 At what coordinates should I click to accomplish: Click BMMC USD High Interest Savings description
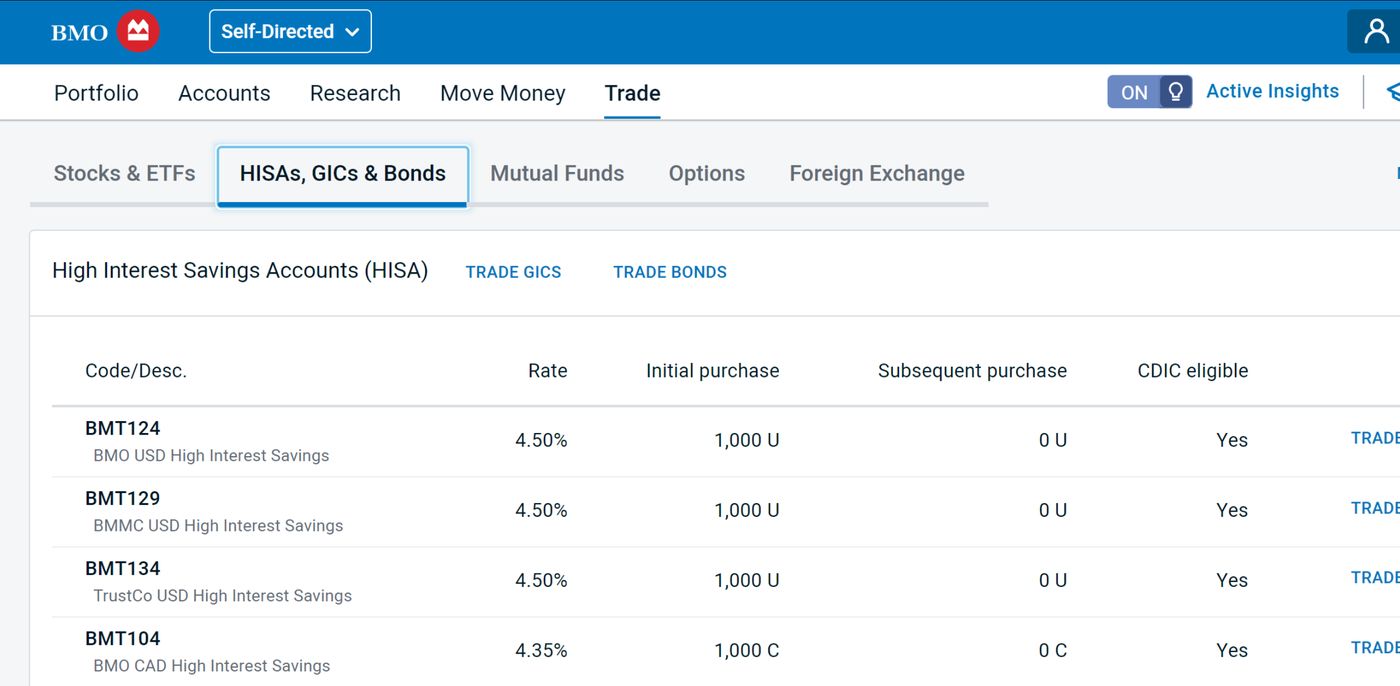point(218,525)
